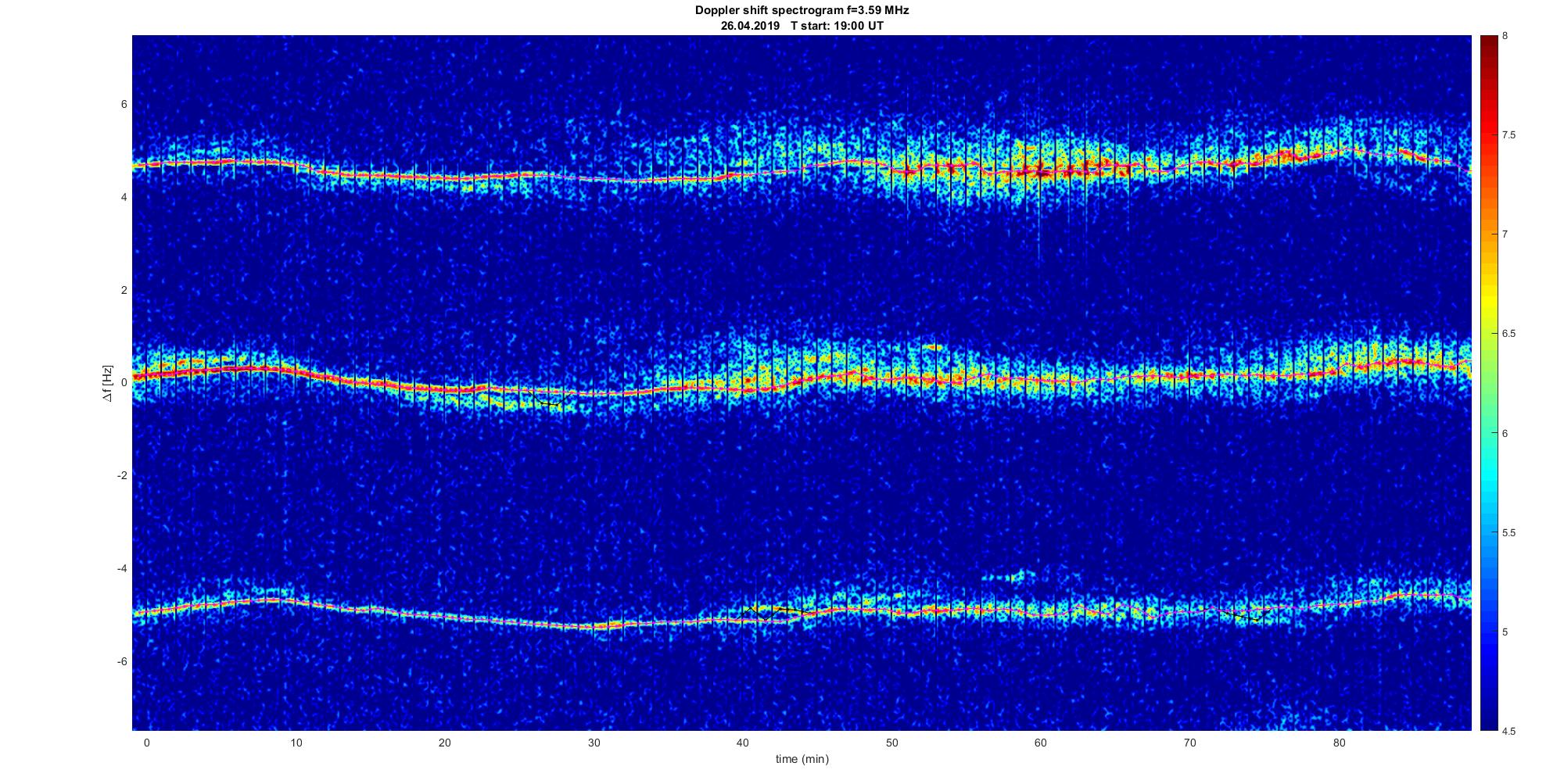Click the isolated signal blob at -4.2 Hz near 58 min
1564x784 pixels.
click(x=1010, y=577)
